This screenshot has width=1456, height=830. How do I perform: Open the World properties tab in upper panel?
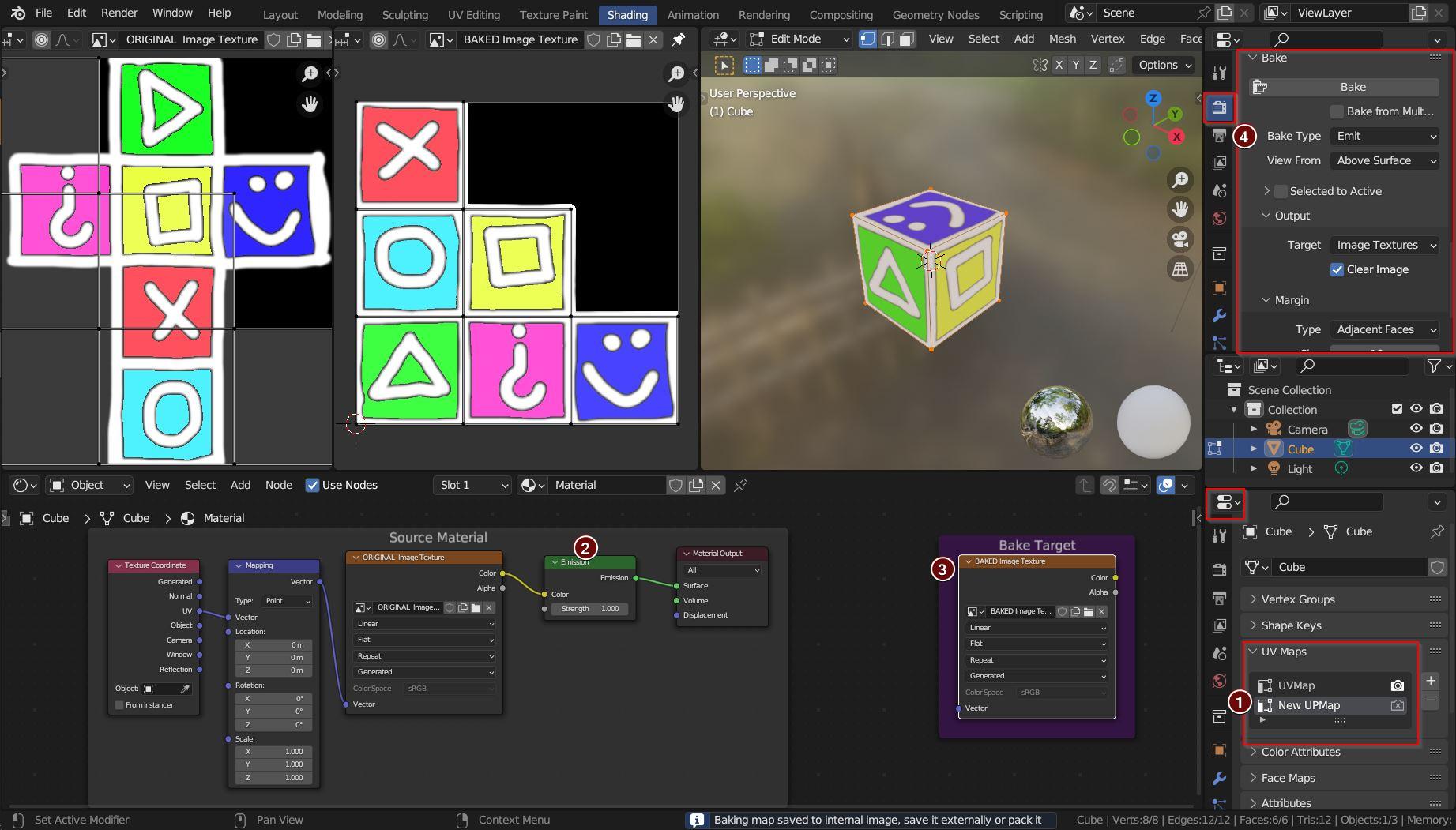coord(1219,219)
